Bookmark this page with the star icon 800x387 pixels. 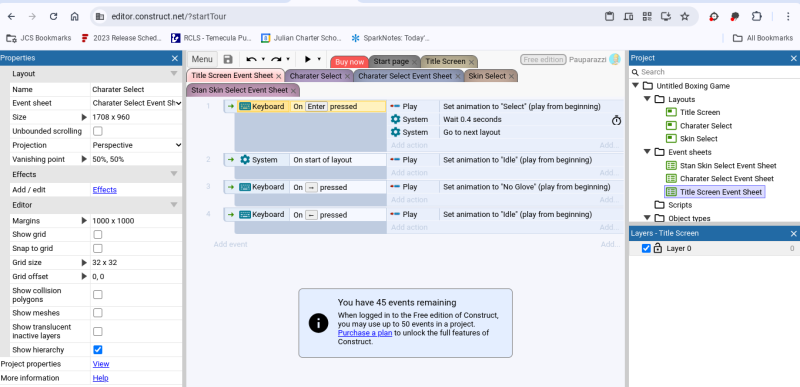click(x=685, y=16)
